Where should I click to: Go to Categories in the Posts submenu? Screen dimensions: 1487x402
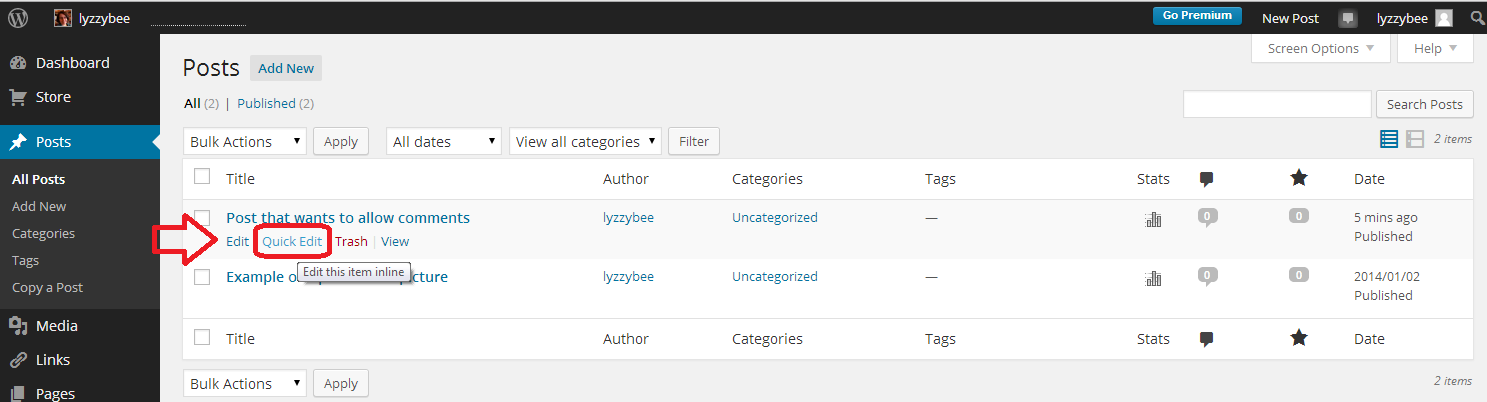43,233
